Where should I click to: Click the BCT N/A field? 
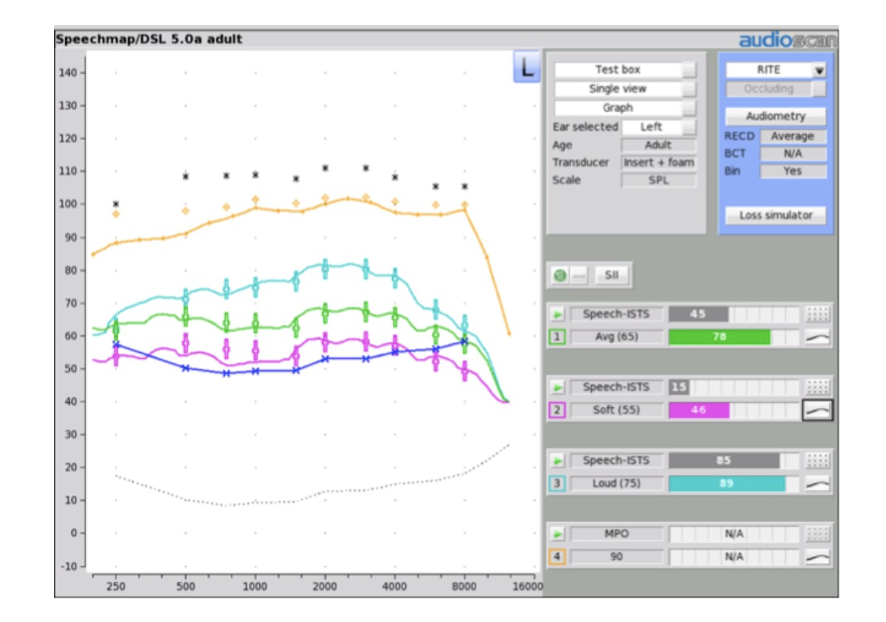click(793, 154)
